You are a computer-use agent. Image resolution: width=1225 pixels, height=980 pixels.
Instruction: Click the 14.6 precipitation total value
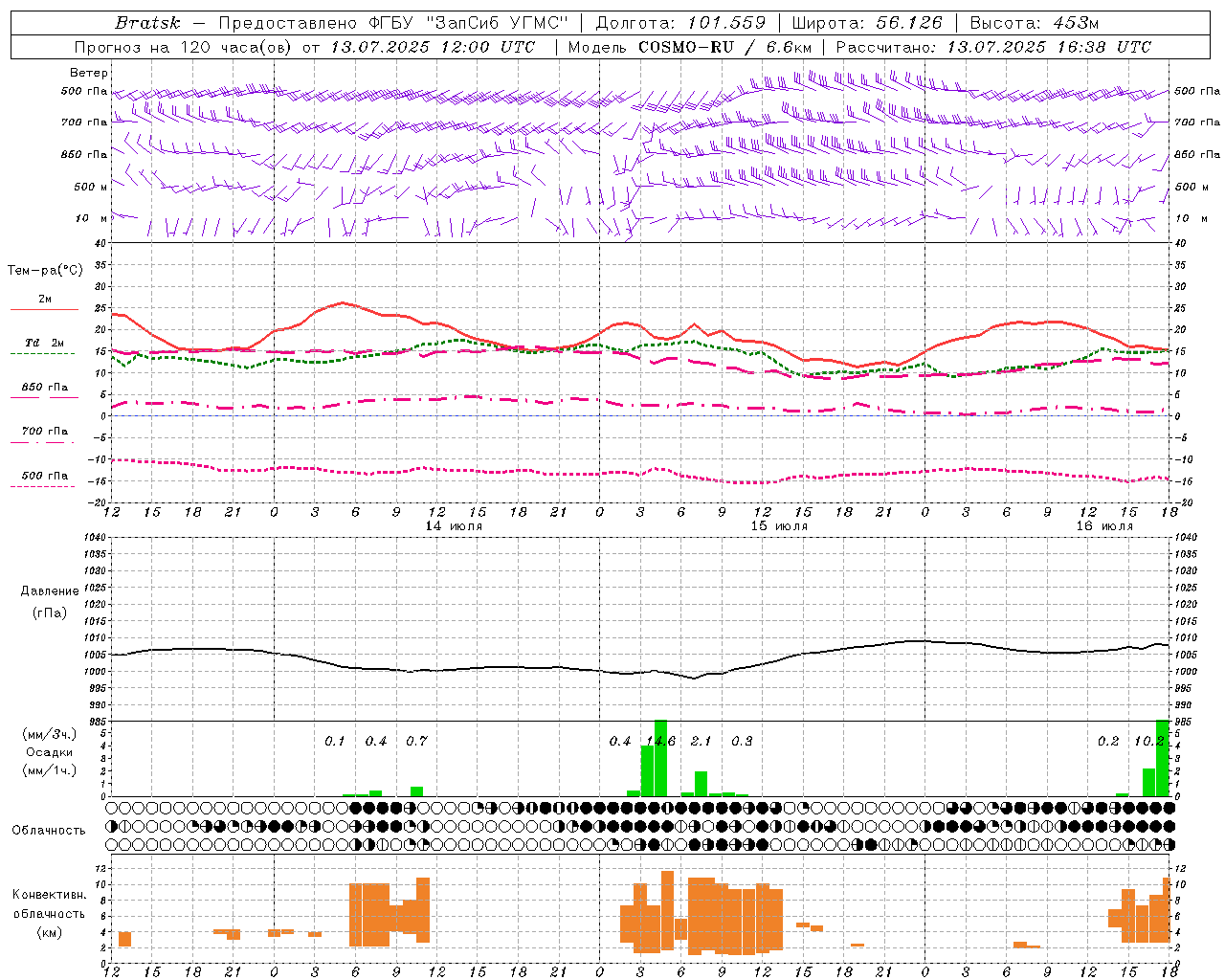click(x=661, y=742)
